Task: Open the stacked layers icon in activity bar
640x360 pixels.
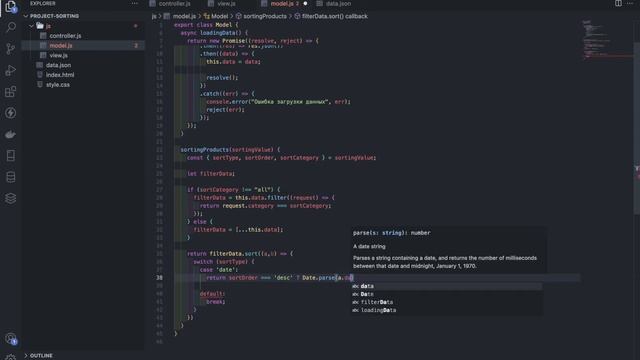Action: tap(11, 198)
